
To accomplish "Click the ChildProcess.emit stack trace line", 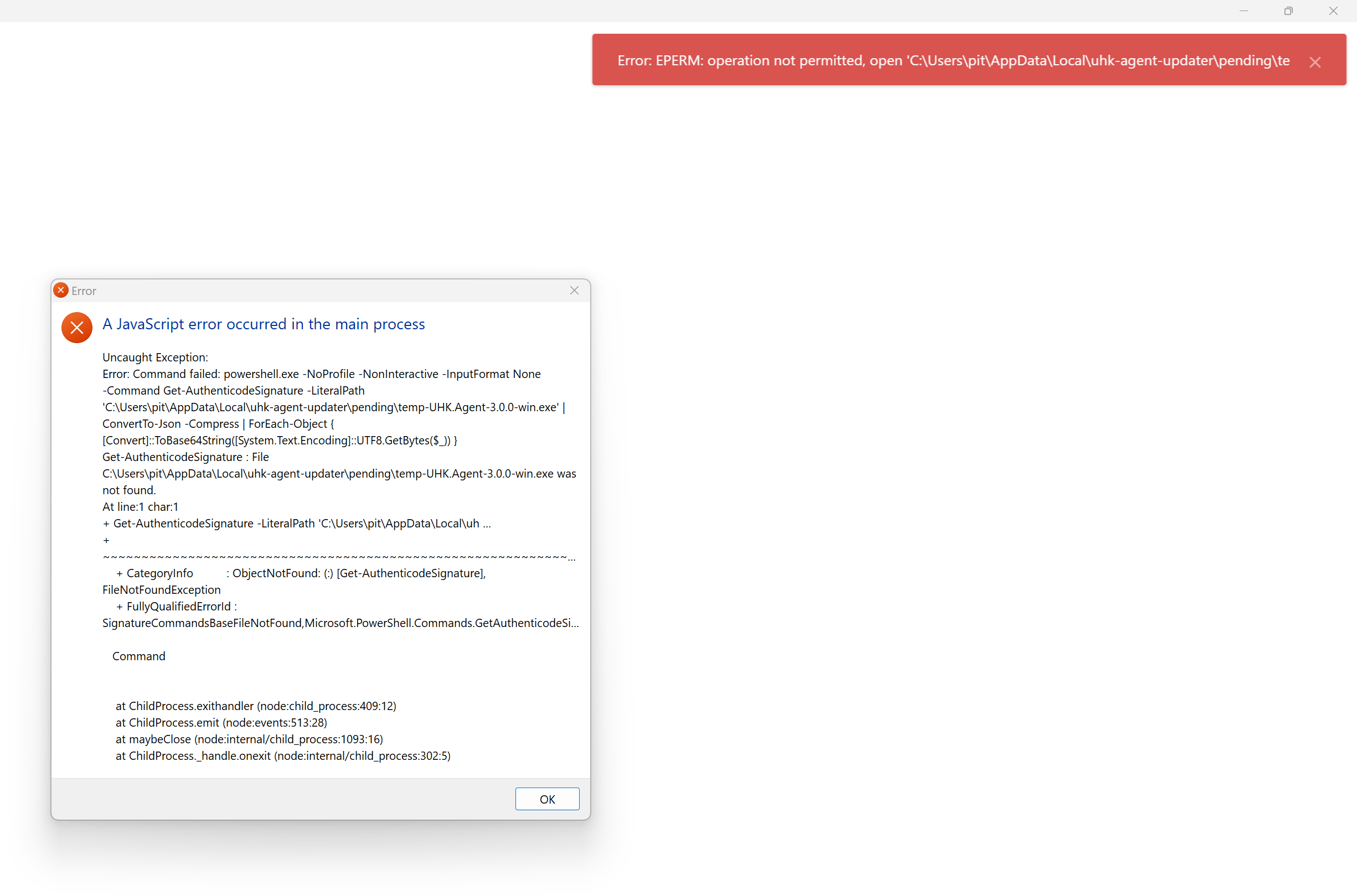I will (x=221, y=722).
